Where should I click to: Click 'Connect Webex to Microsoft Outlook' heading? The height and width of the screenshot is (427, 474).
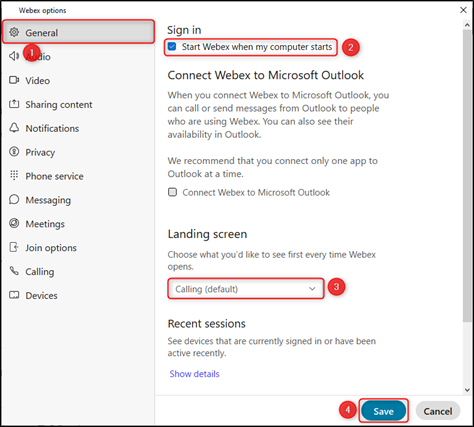tap(266, 75)
